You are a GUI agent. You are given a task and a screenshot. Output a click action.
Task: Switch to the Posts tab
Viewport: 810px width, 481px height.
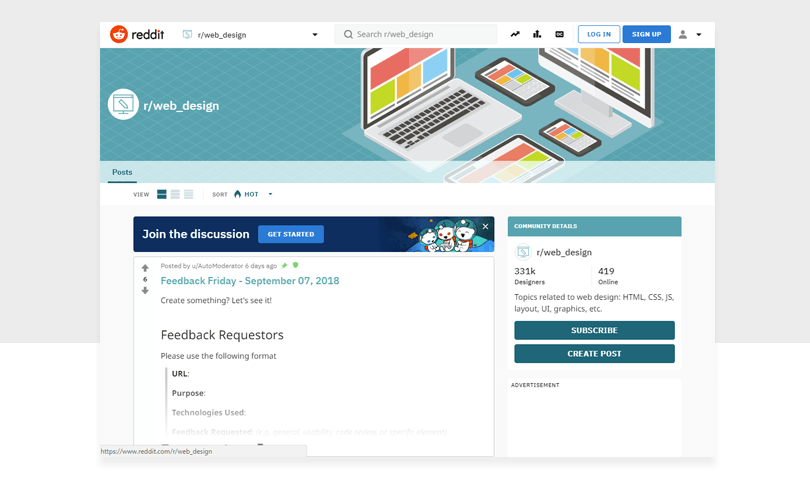(122, 172)
